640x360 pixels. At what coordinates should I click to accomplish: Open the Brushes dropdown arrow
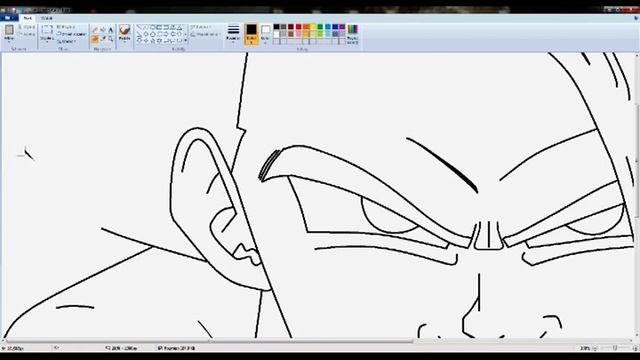click(x=124, y=42)
